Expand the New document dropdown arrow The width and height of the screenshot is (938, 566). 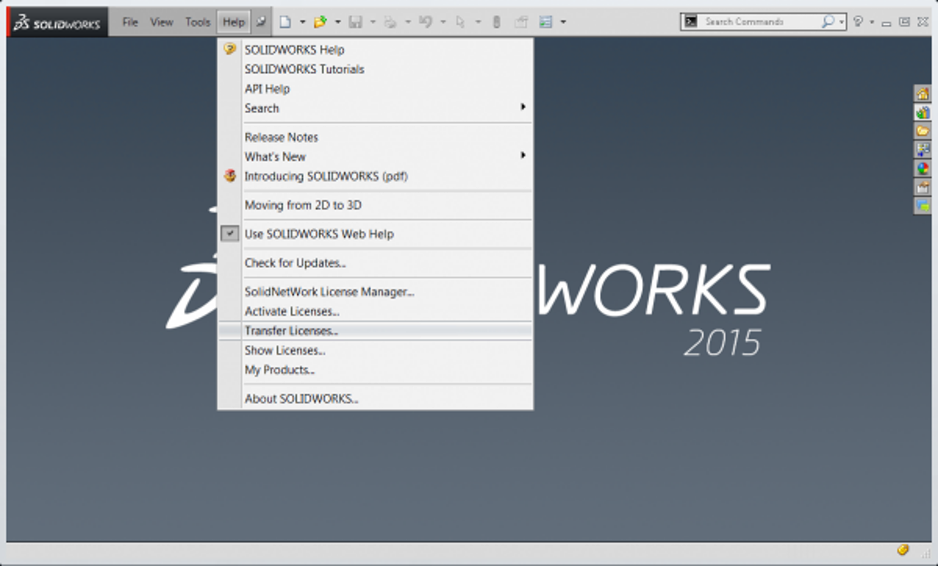pos(302,22)
